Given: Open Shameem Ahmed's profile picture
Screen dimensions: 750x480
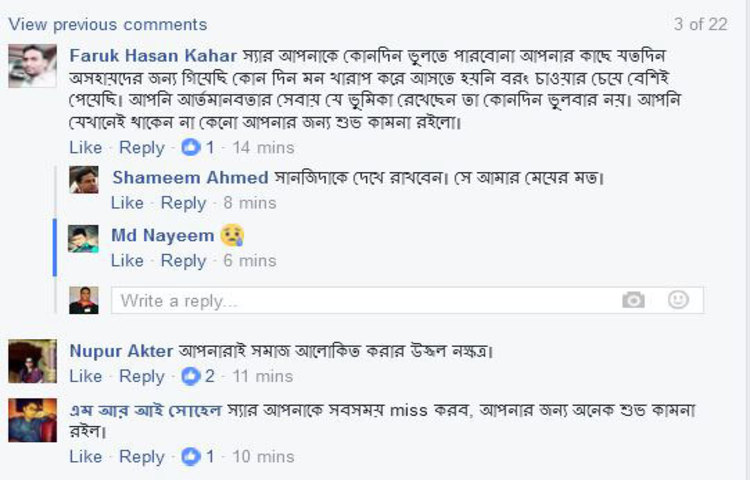Looking at the screenshot, I should 83,179.
